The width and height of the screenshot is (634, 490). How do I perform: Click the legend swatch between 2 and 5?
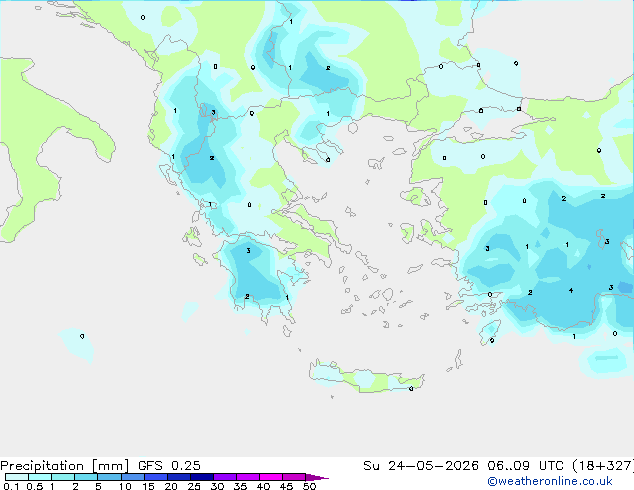coord(86,477)
